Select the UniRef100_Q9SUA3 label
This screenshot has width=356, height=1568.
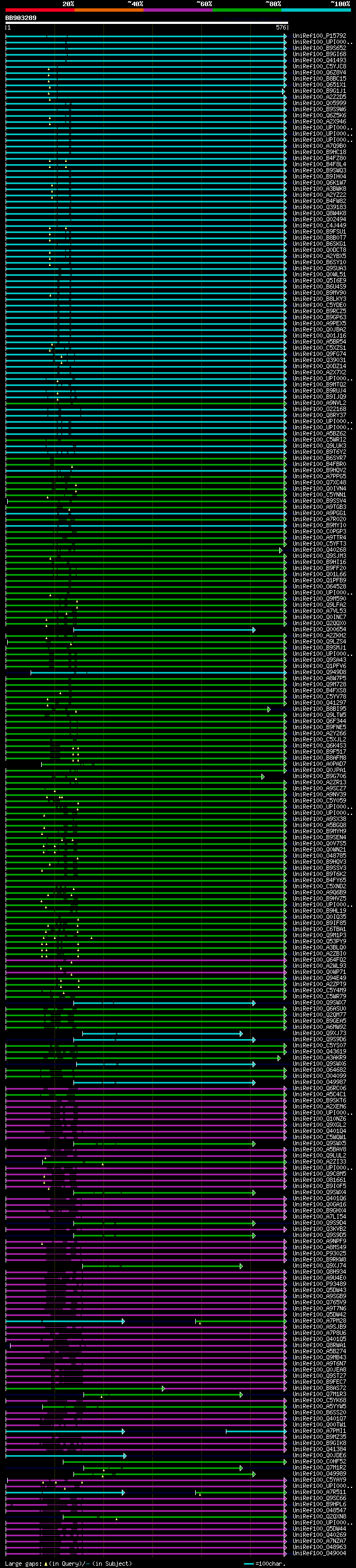[319, 269]
